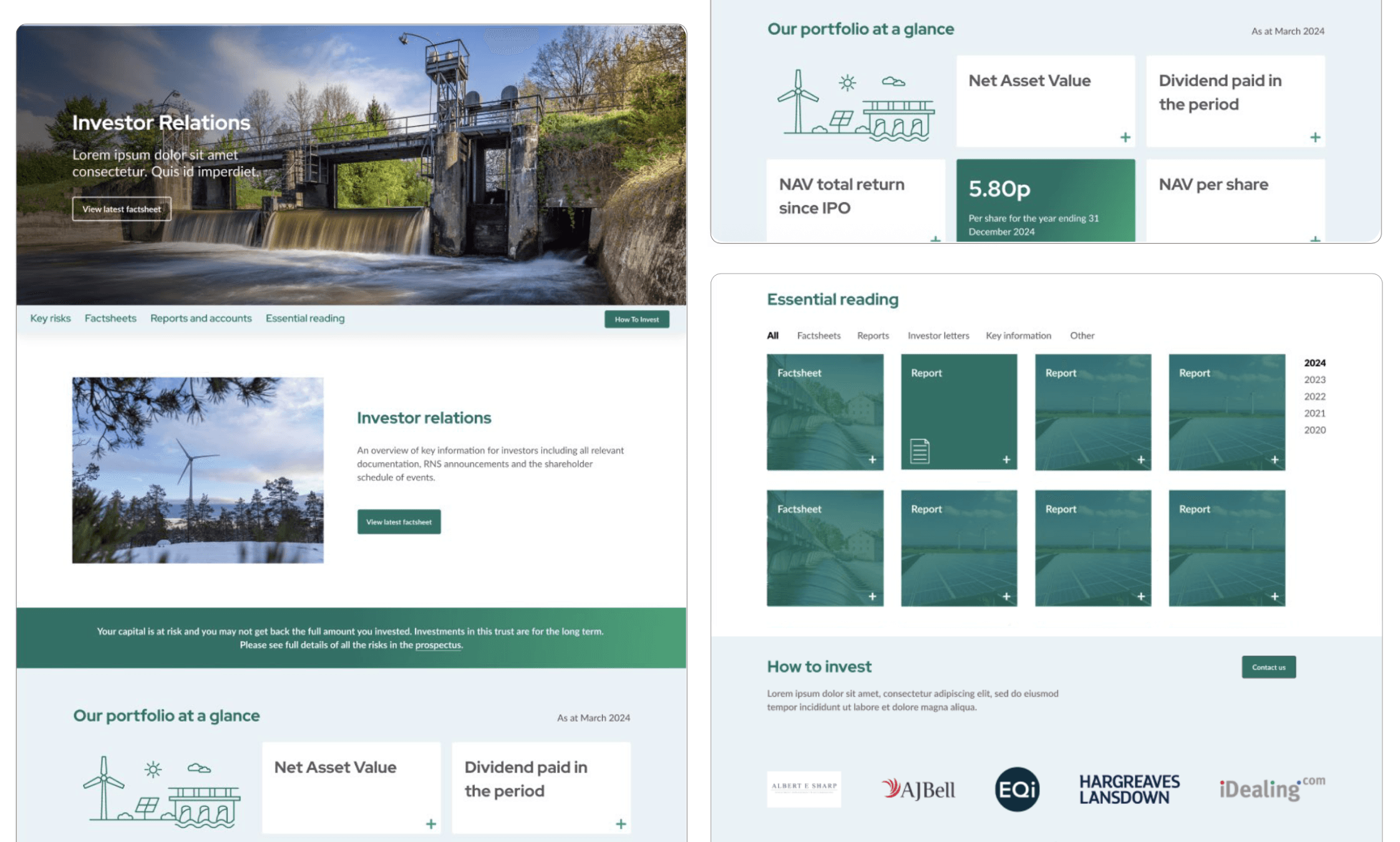Switch to the All filter tab
This screenshot has height=842, width=1400.
[x=772, y=336]
